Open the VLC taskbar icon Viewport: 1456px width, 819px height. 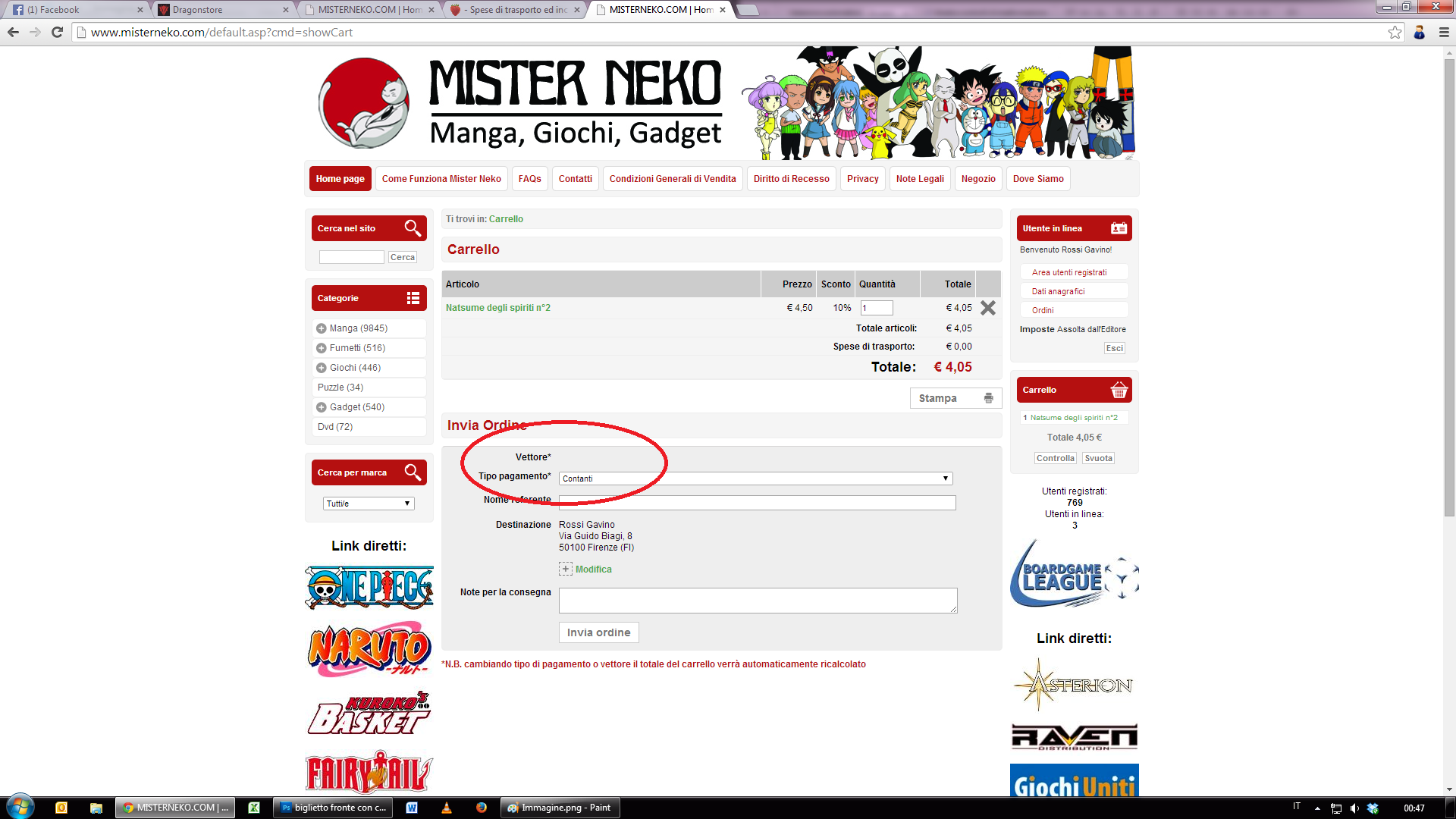click(x=447, y=808)
